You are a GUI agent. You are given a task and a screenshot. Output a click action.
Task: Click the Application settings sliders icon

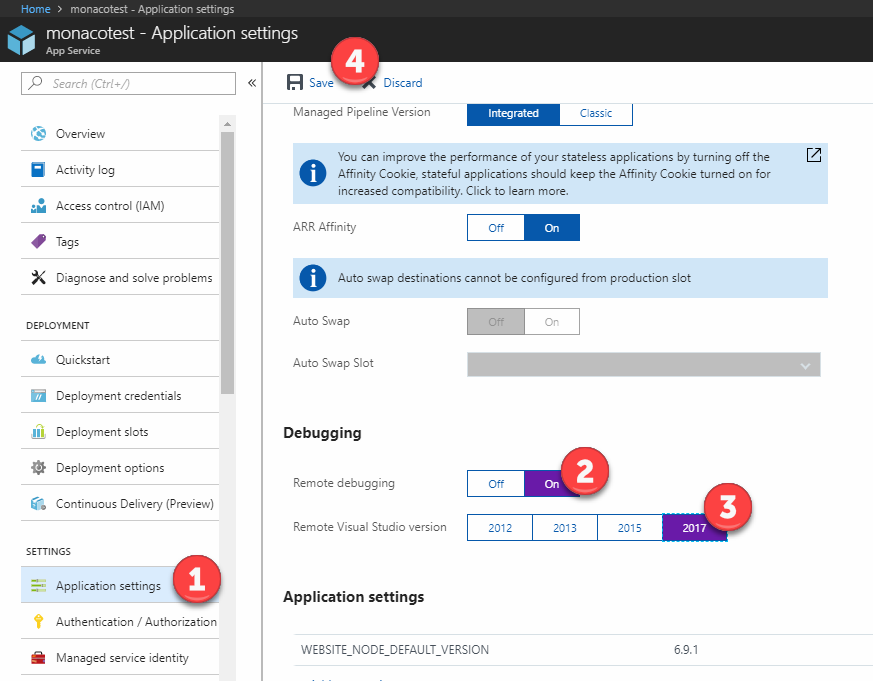38,585
